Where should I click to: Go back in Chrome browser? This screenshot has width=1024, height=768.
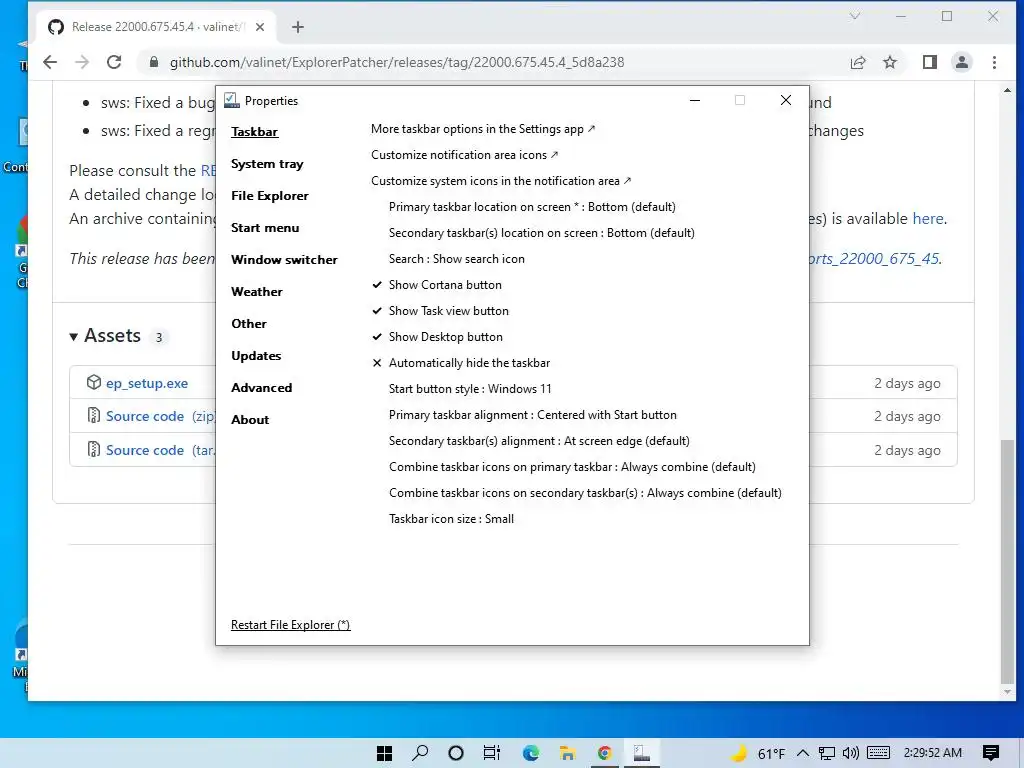(x=50, y=62)
